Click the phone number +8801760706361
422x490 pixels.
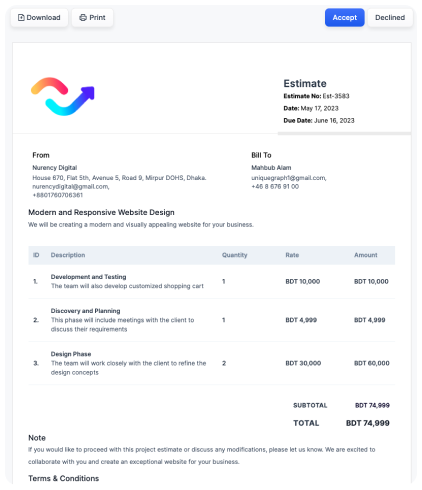(x=57, y=195)
